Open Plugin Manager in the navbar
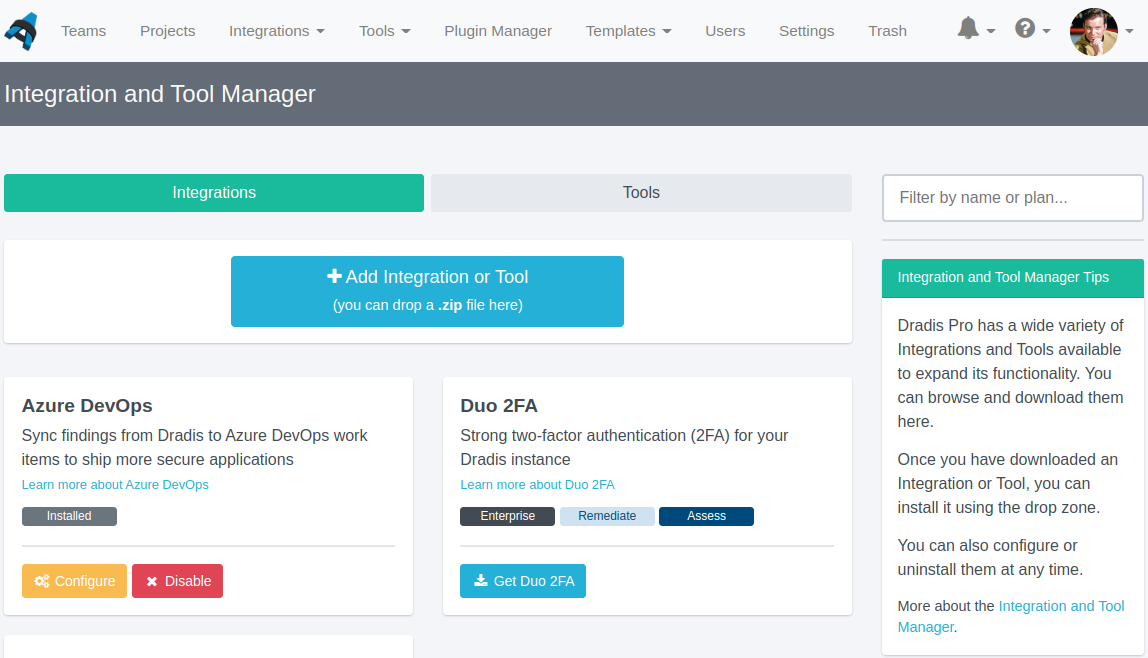The height and width of the screenshot is (658, 1148). [498, 31]
